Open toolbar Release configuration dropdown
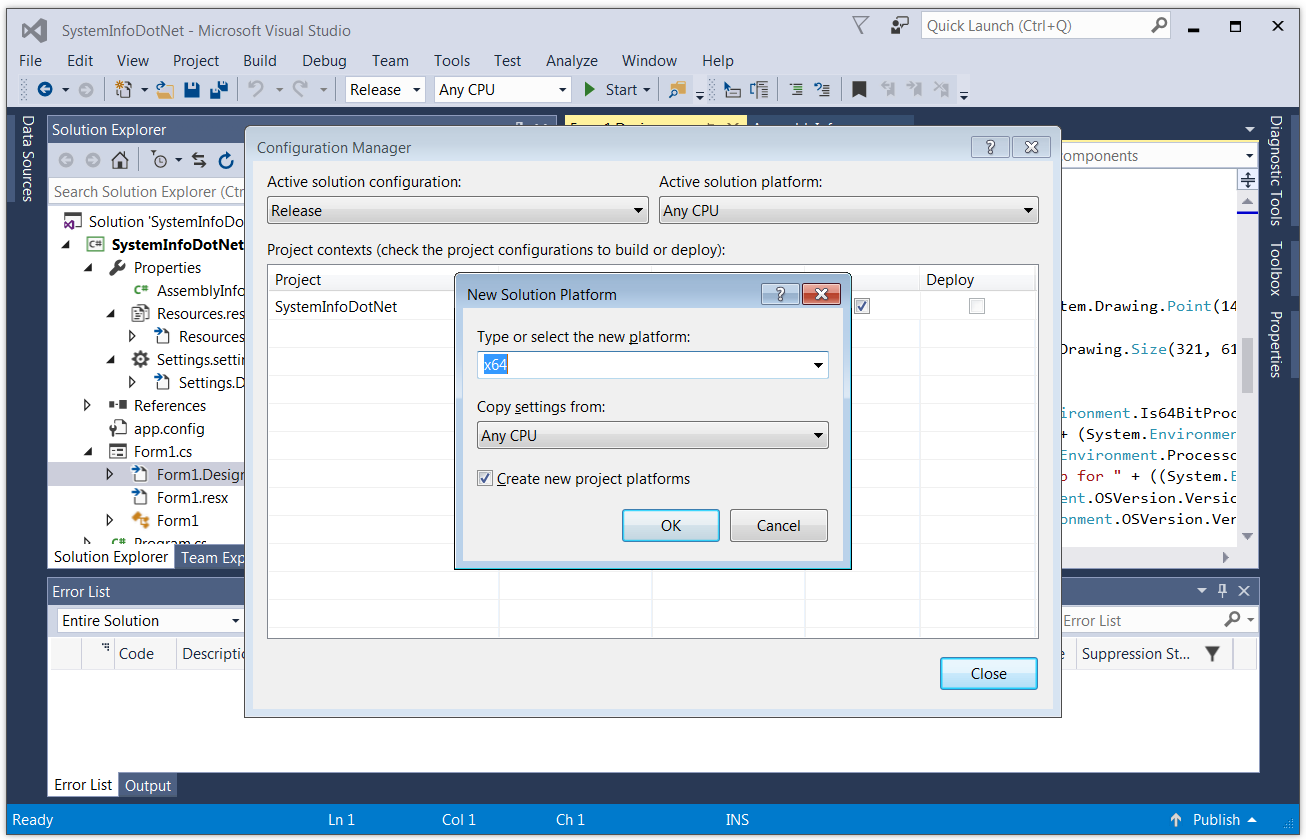 [416, 90]
